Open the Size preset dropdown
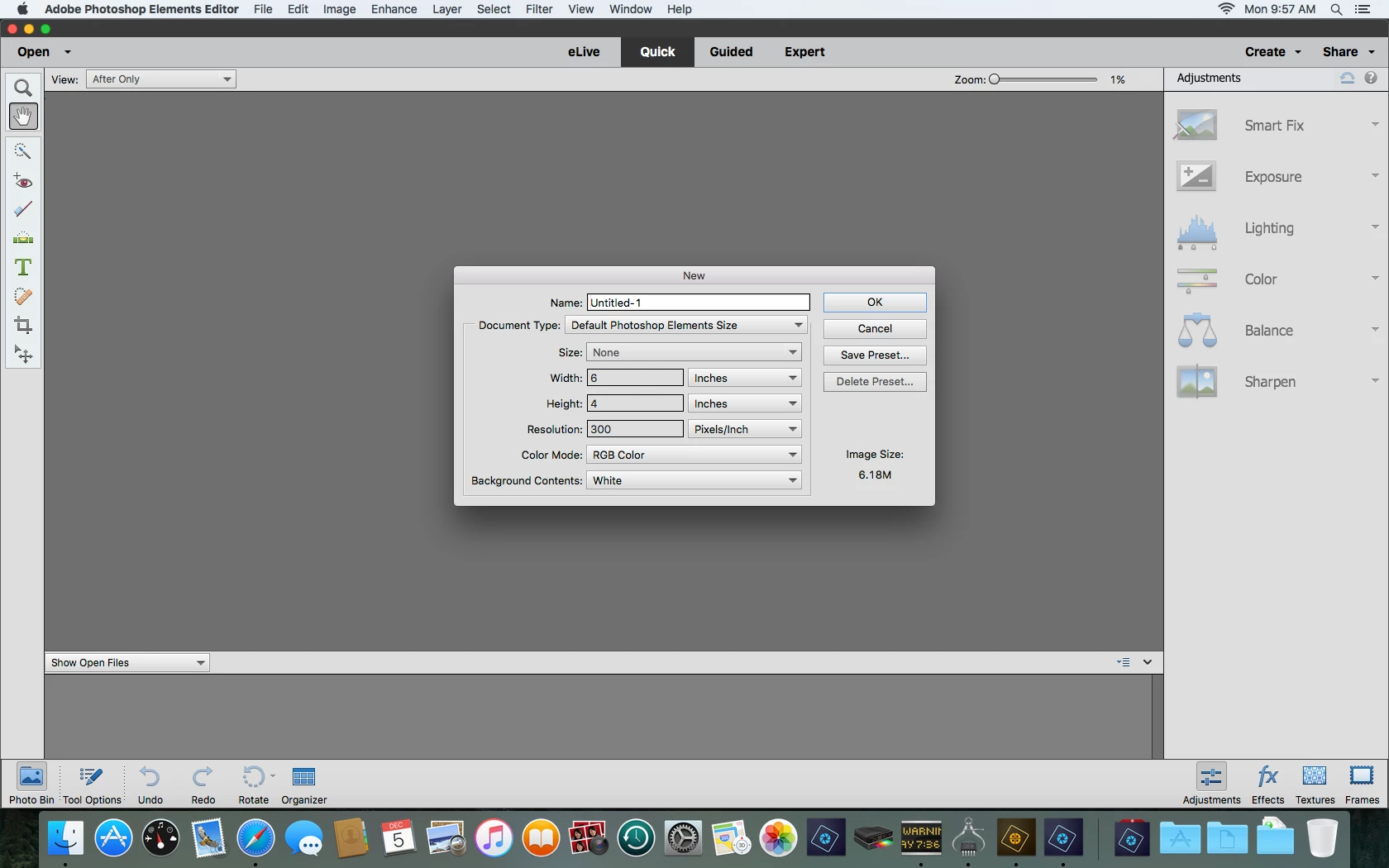The image size is (1389, 868). 694,353
